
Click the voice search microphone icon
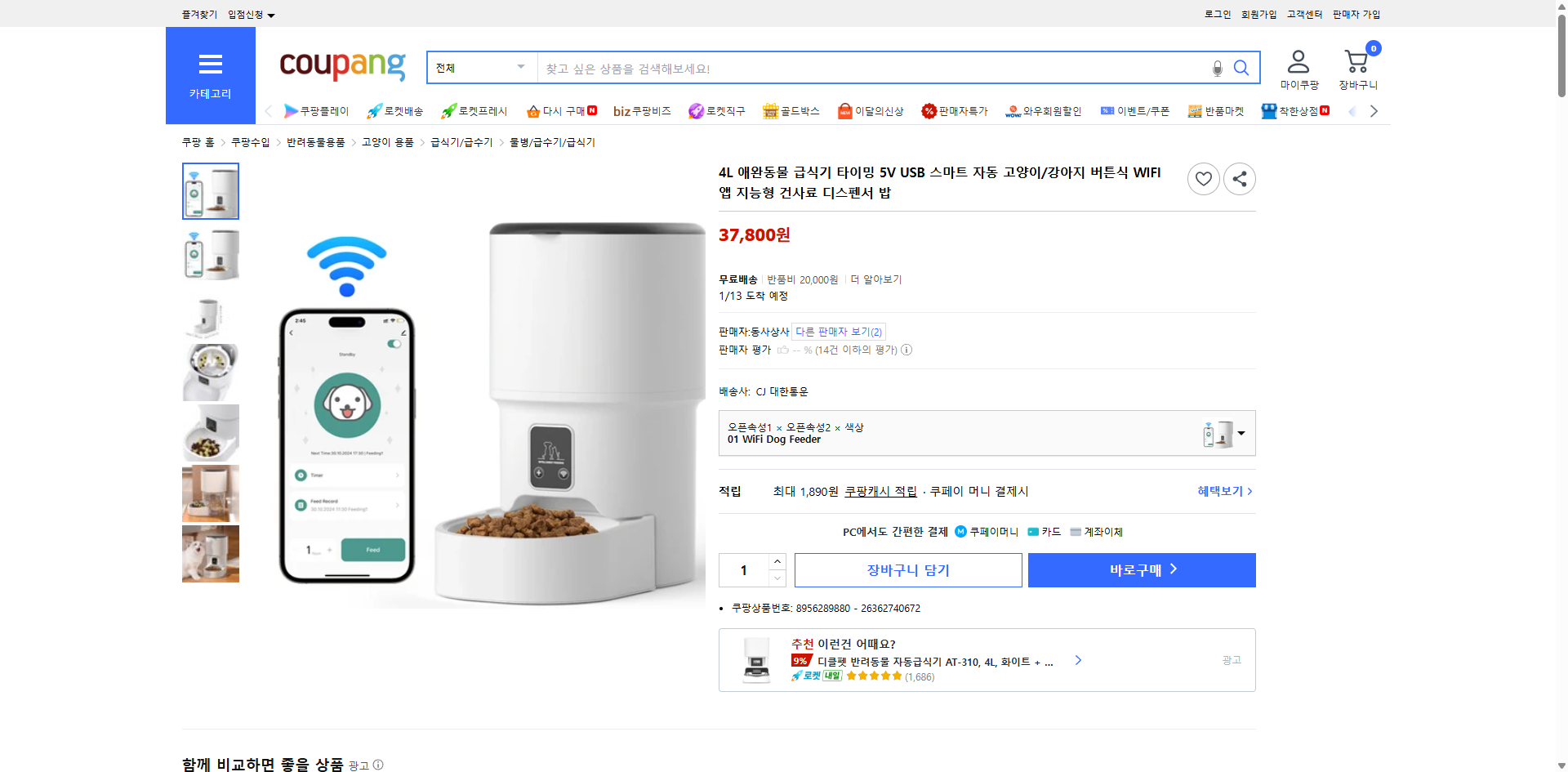point(1216,68)
